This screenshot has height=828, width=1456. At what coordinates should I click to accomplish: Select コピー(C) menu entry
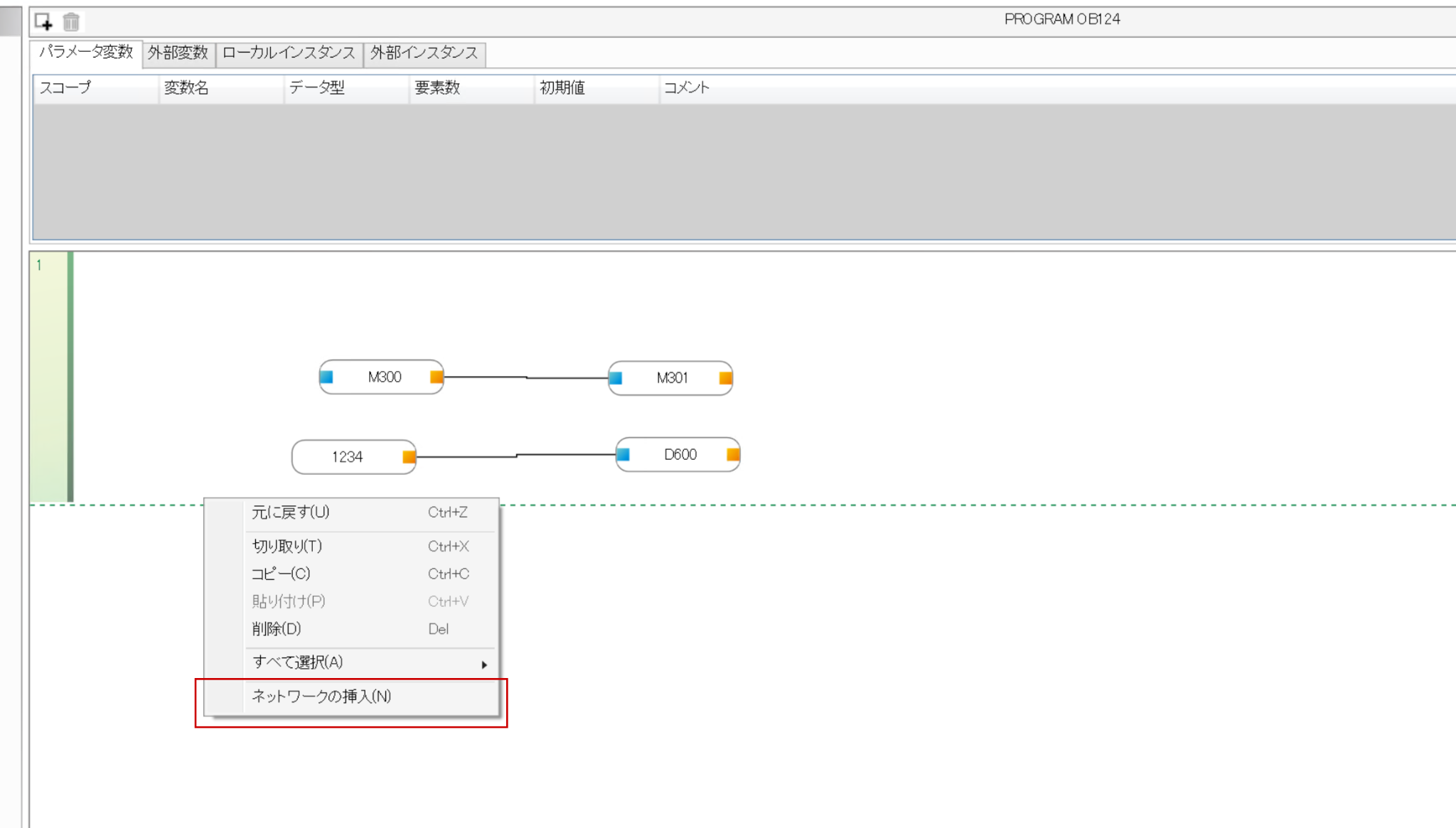pyautogui.click(x=281, y=574)
